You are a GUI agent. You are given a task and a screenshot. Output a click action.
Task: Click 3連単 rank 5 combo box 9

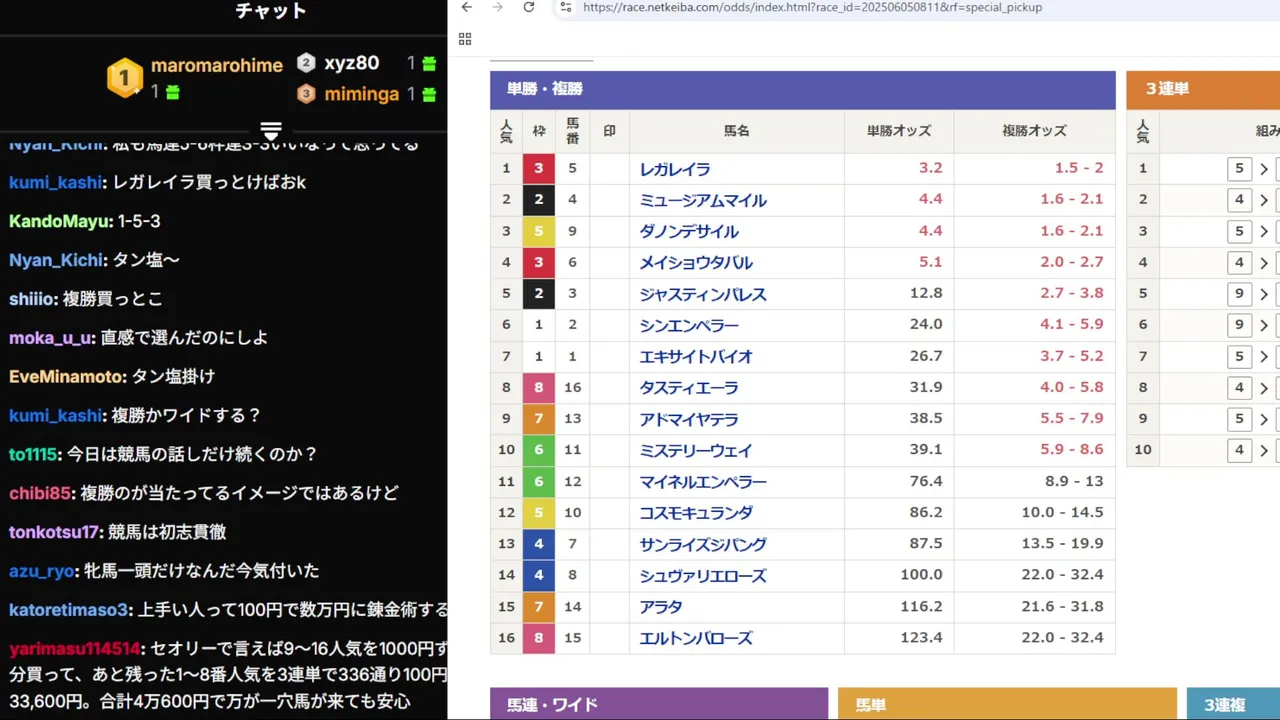(x=1239, y=294)
